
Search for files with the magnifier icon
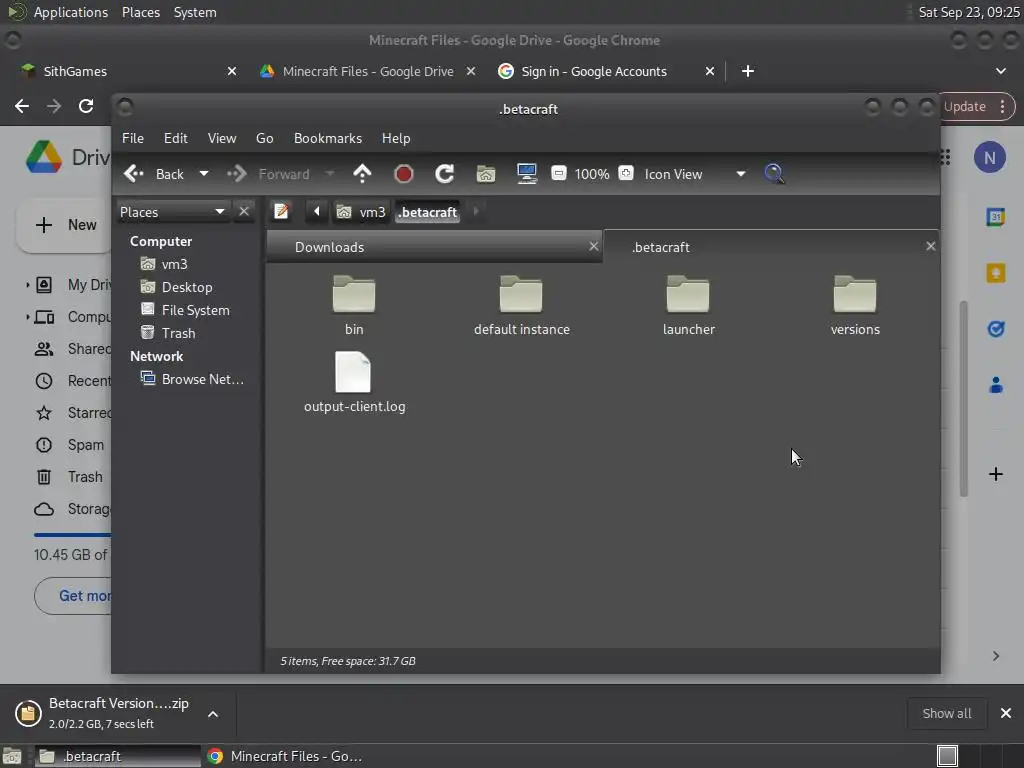774,174
